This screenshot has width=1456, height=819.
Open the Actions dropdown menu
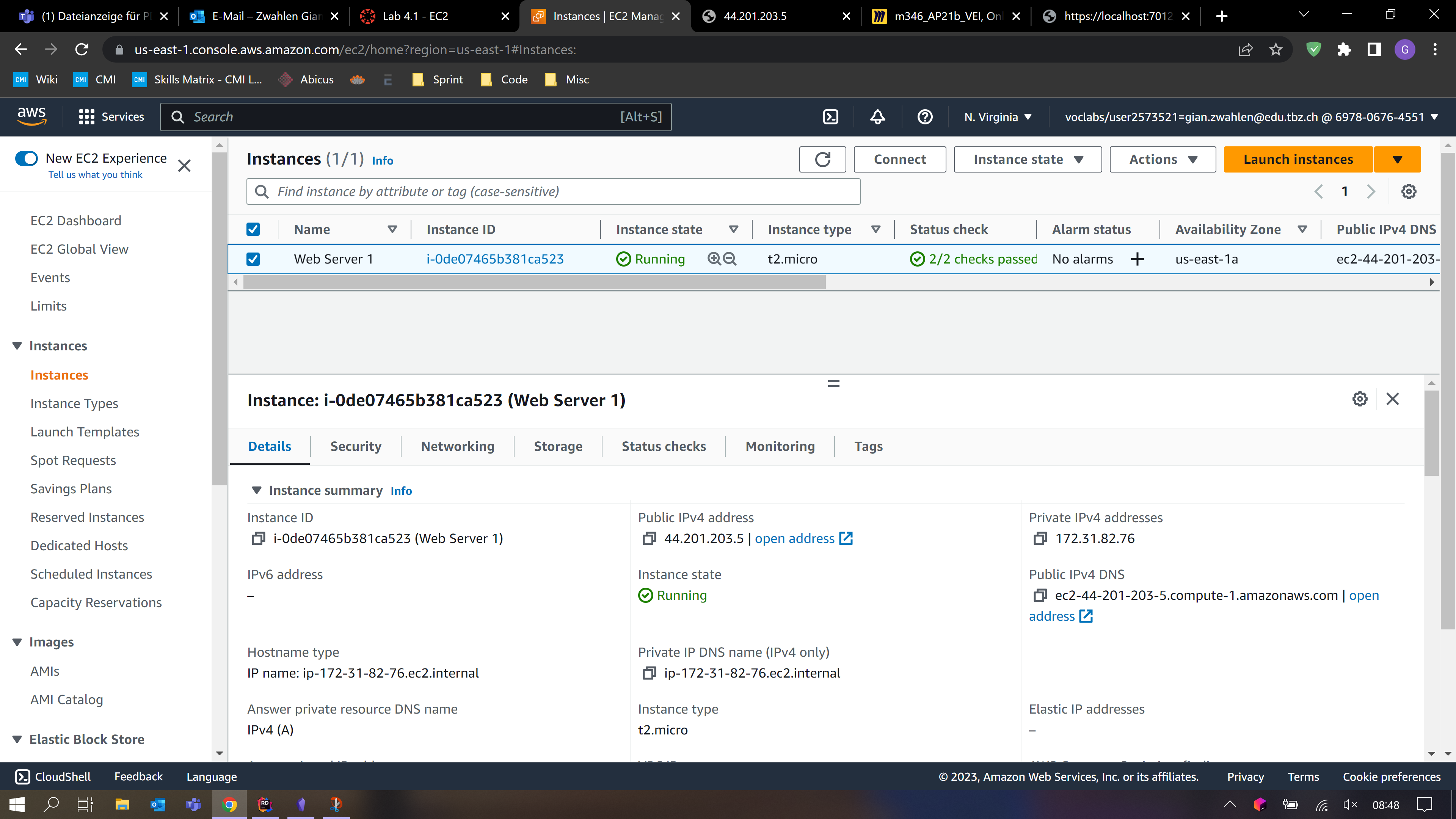click(x=1162, y=159)
